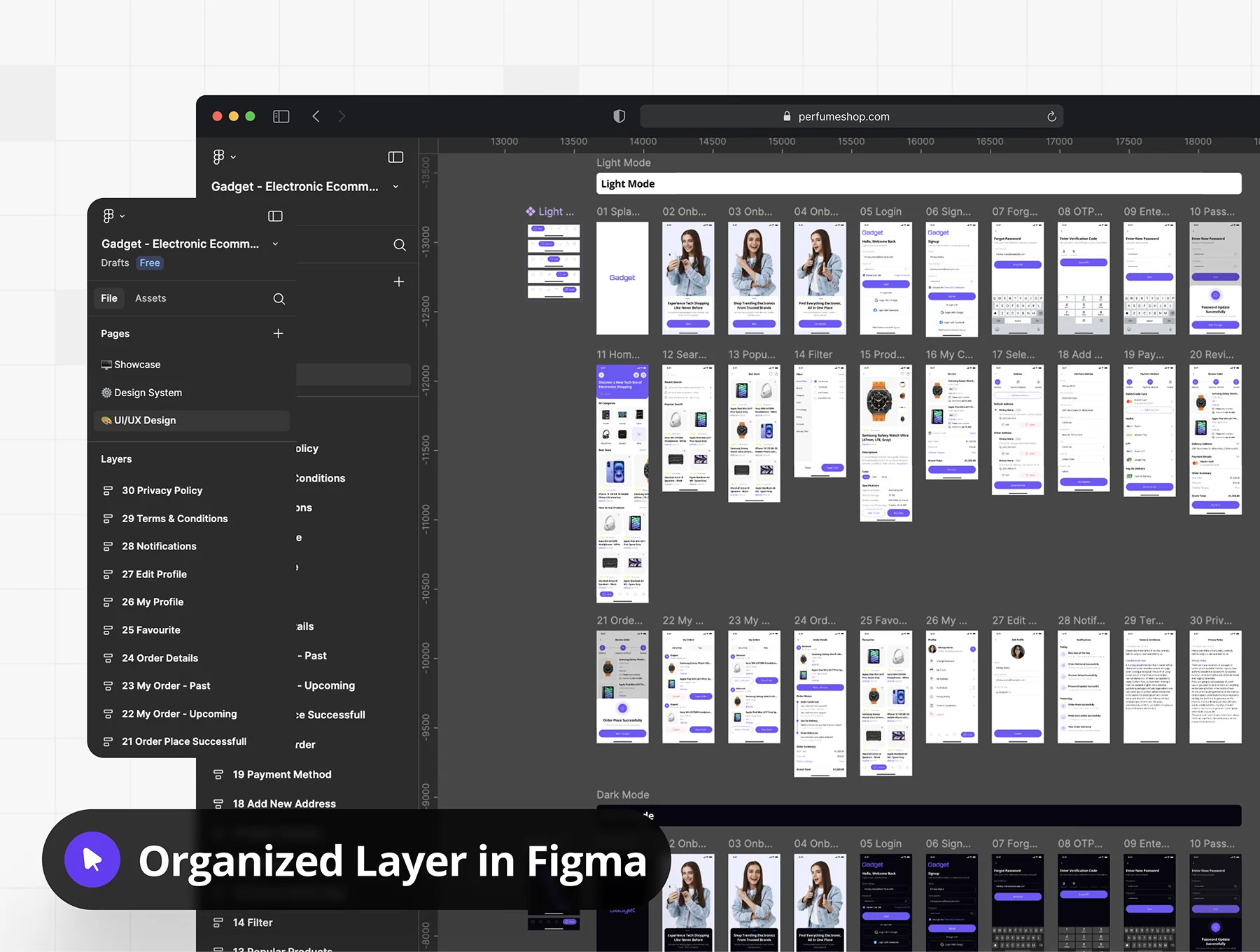Image resolution: width=1260 pixels, height=952 pixels.
Task: Select the 20 Revi... frame label on canvas
Action: coord(1212,354)
